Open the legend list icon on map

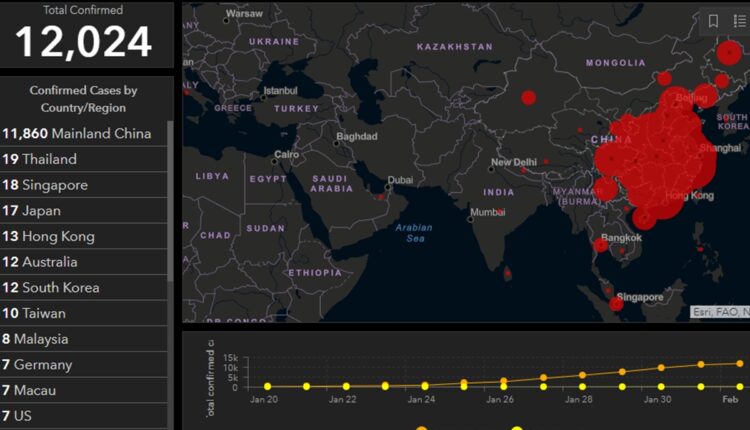[x=739, y=21]
